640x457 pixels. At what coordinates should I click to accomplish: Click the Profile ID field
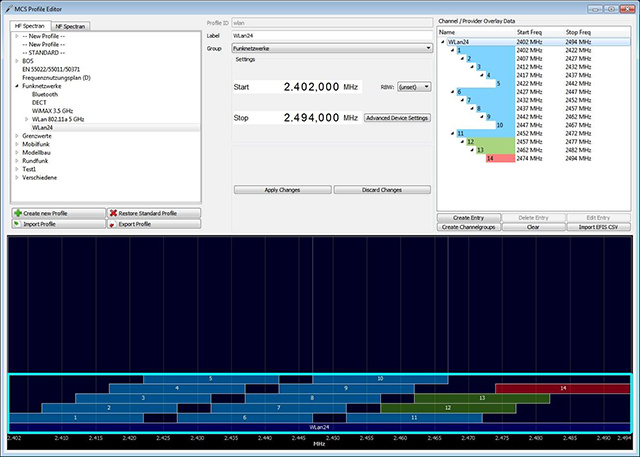[332, 23]
